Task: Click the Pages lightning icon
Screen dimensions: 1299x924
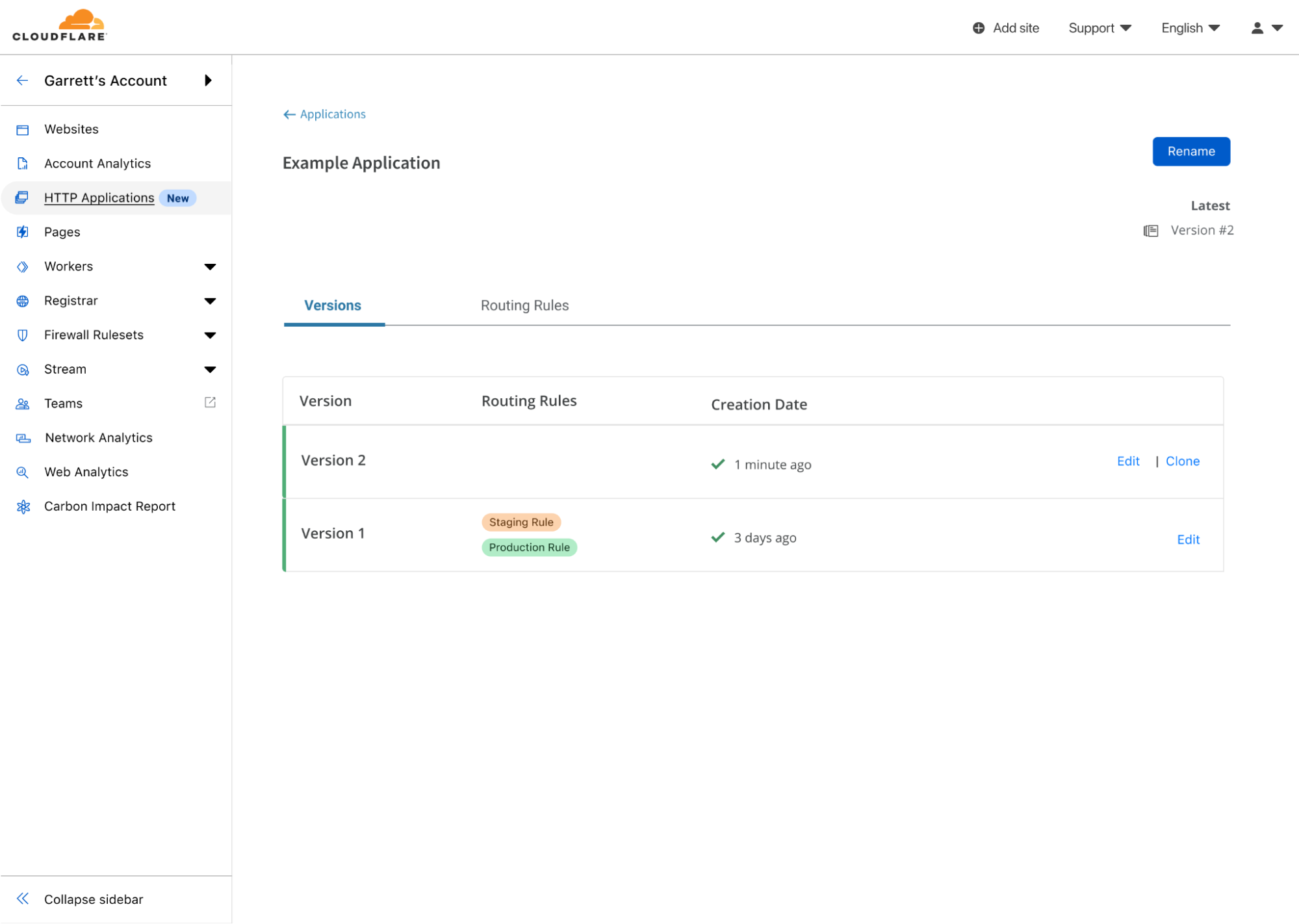Action: (x=23, y=232)
